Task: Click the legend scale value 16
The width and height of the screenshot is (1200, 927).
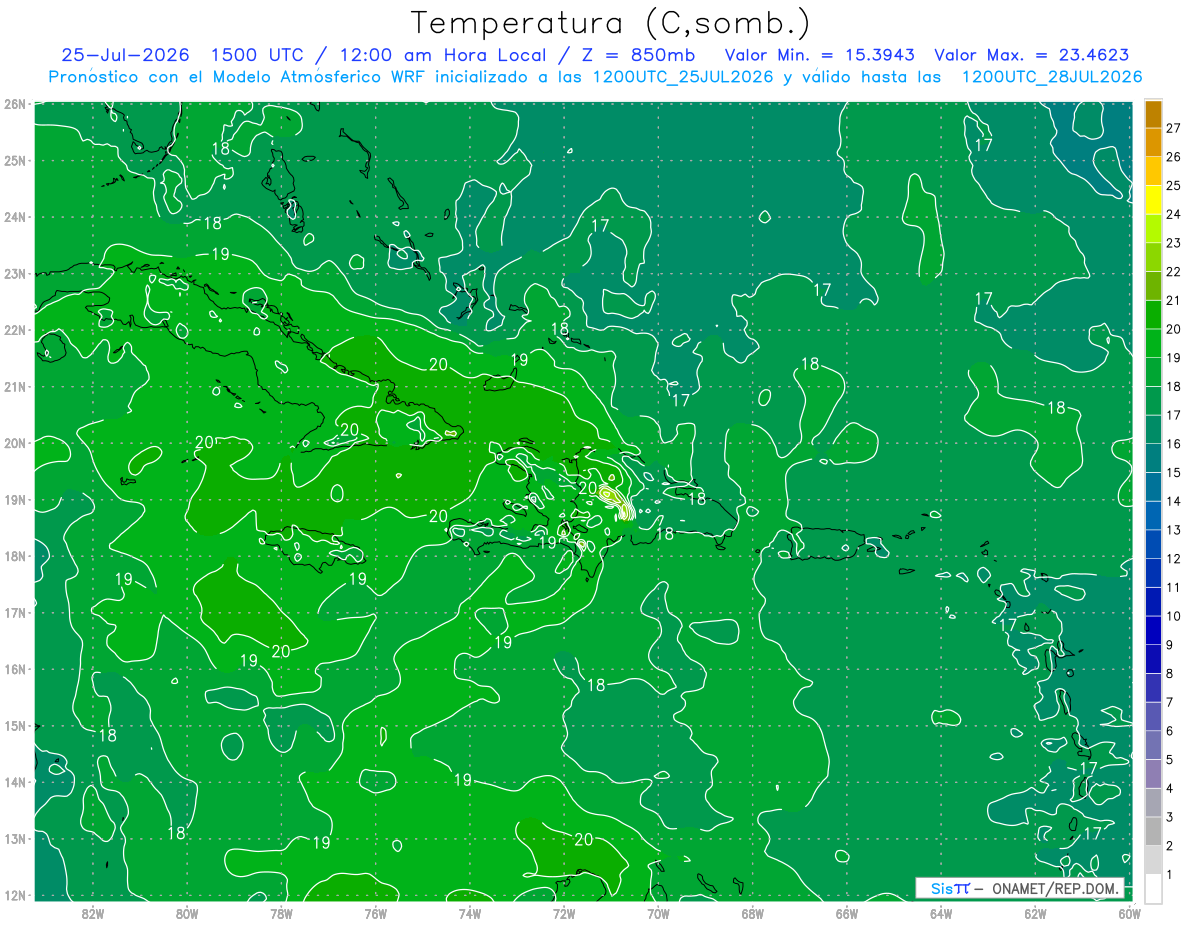Action: (1174, 444)
